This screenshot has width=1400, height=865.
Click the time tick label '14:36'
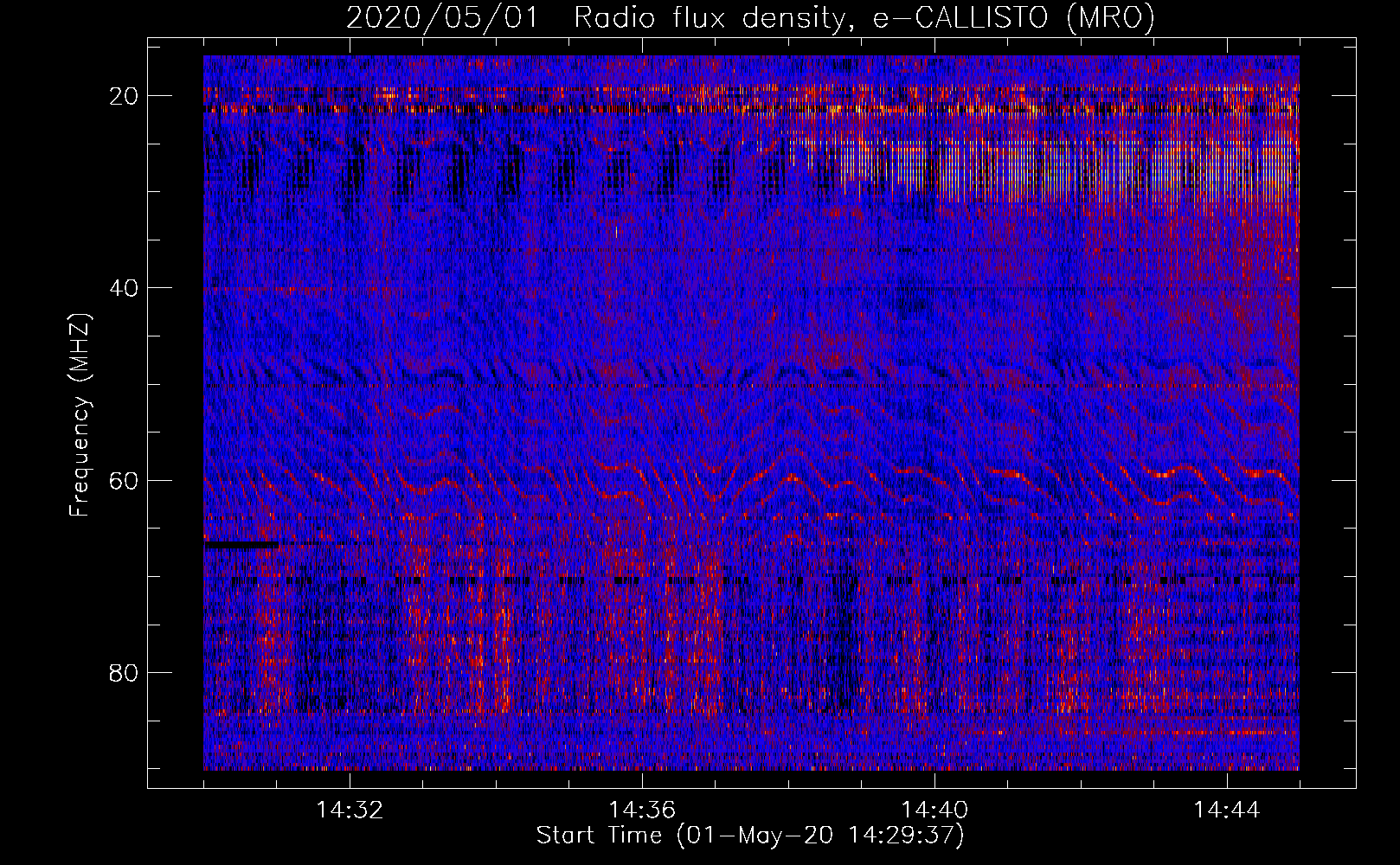642,811
